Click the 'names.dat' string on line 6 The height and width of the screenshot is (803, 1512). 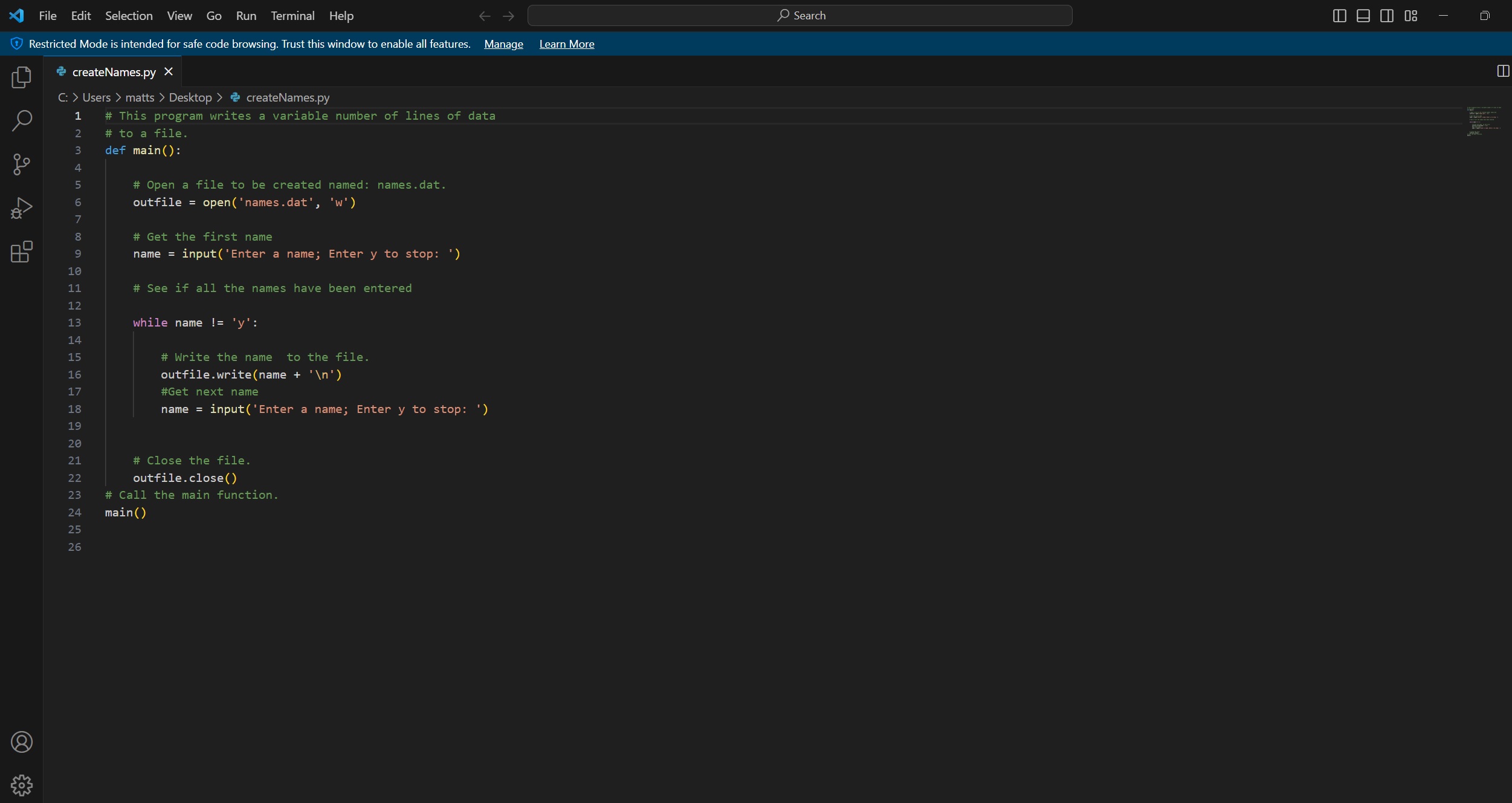276,203
